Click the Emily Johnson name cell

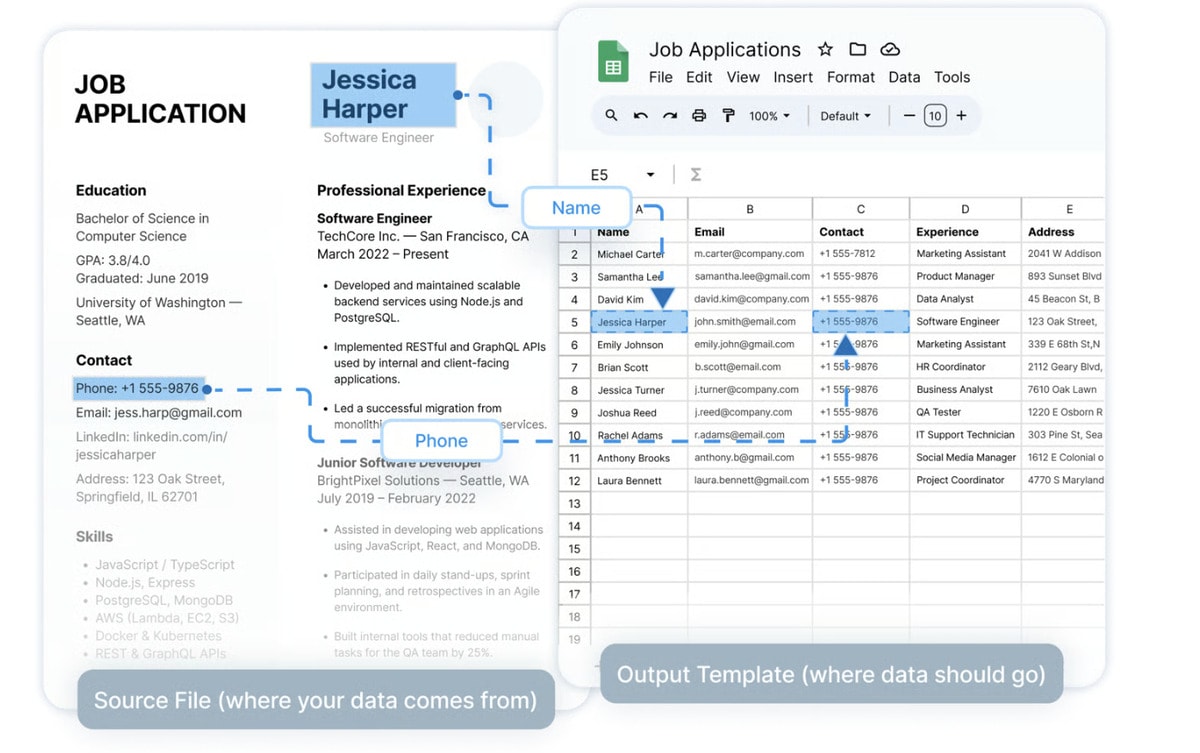(639, 344)
